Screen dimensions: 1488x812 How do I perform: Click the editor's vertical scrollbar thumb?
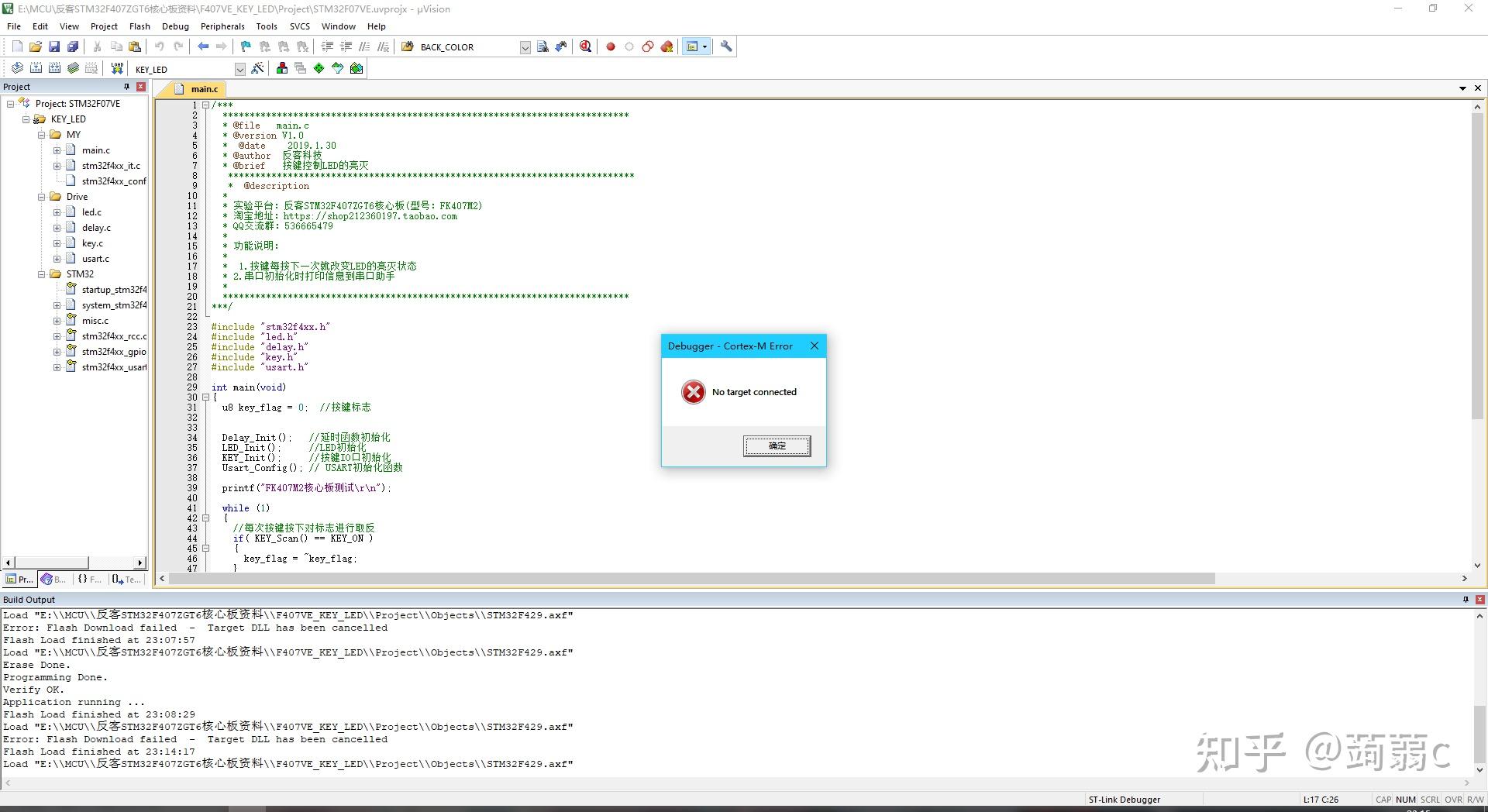click(x=1477, y=266)
